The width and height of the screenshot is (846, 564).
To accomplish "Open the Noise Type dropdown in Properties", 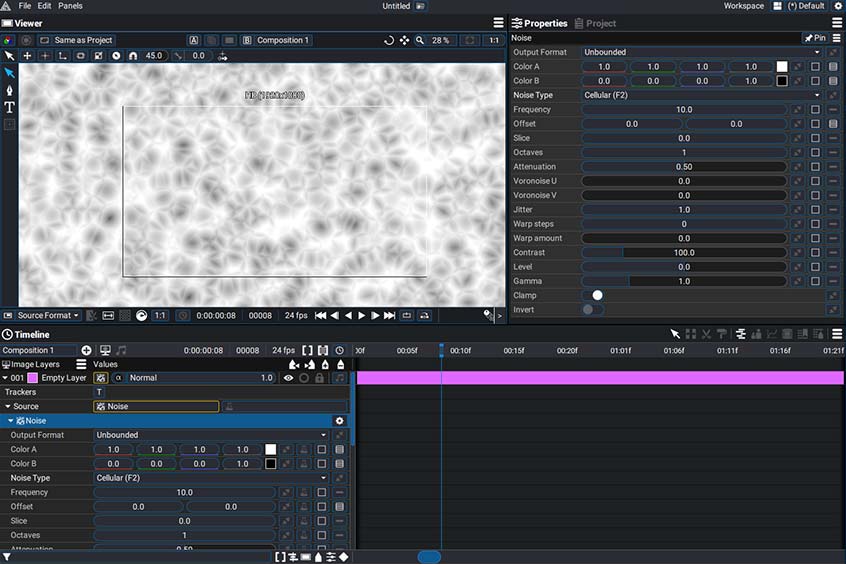I will coord(701,94).
